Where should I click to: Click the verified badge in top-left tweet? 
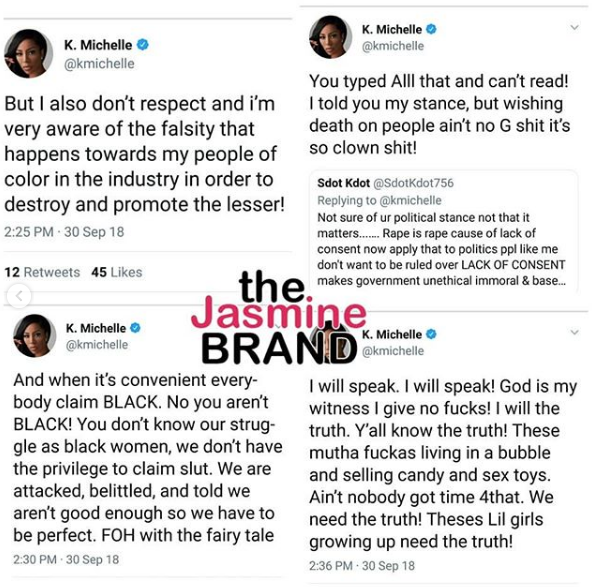tap(143, 45)
